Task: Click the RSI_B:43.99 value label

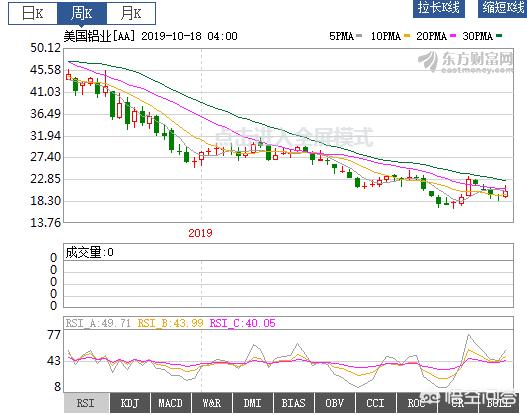Action: (x=170, y=323)
